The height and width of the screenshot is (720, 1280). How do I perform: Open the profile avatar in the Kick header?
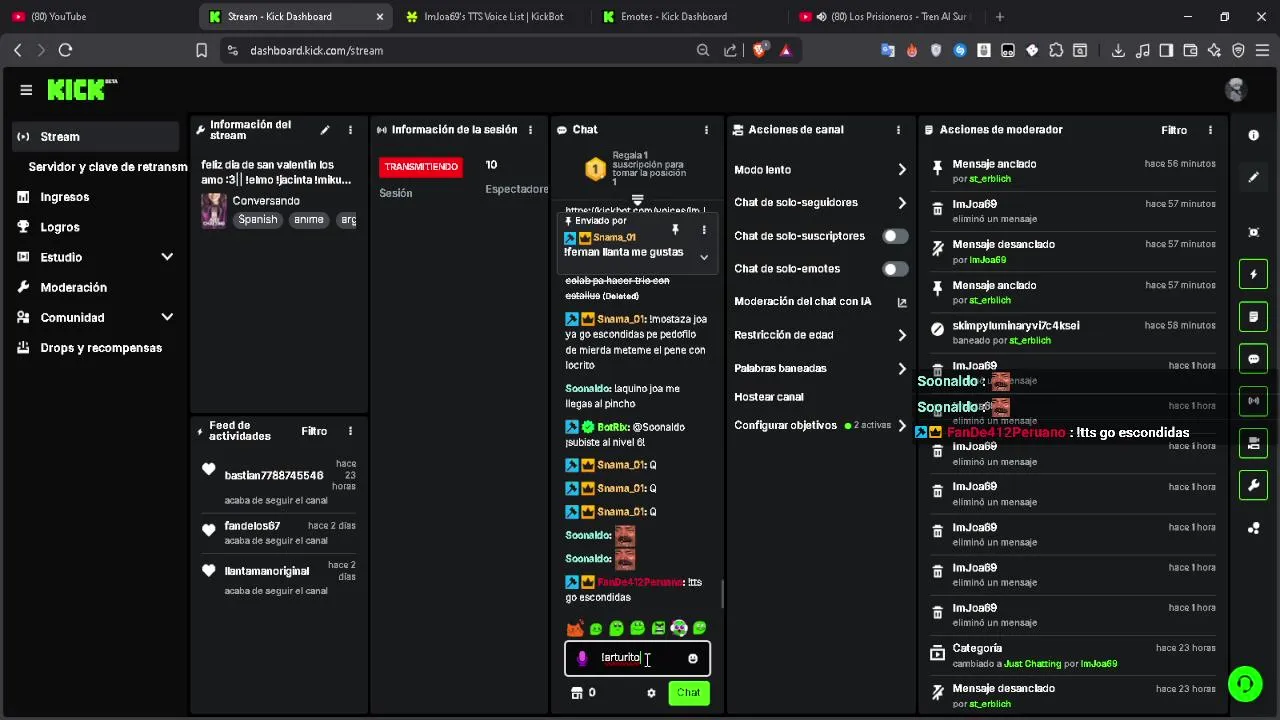click(1236, 90)
